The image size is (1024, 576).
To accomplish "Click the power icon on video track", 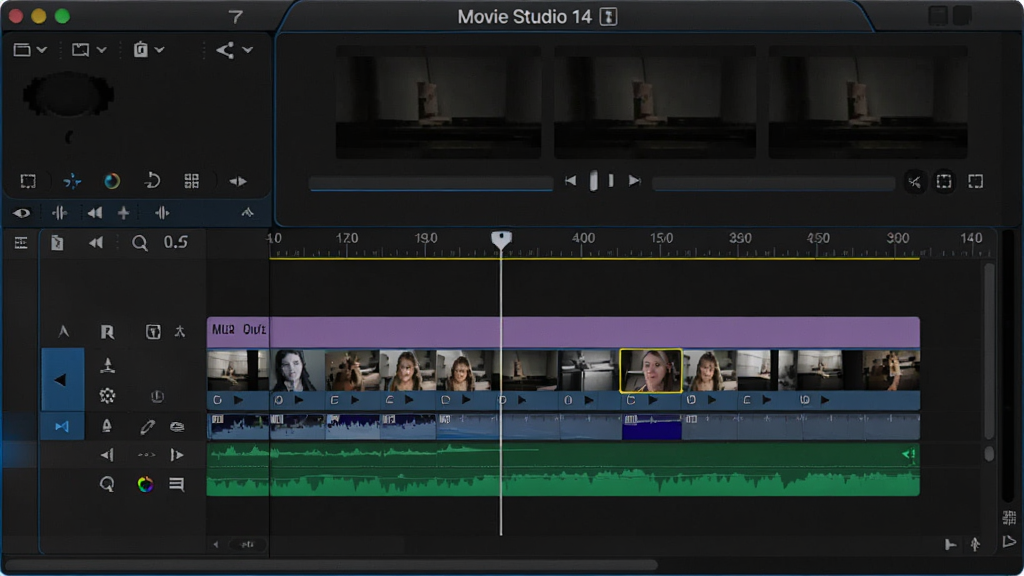I will point(157,396).
